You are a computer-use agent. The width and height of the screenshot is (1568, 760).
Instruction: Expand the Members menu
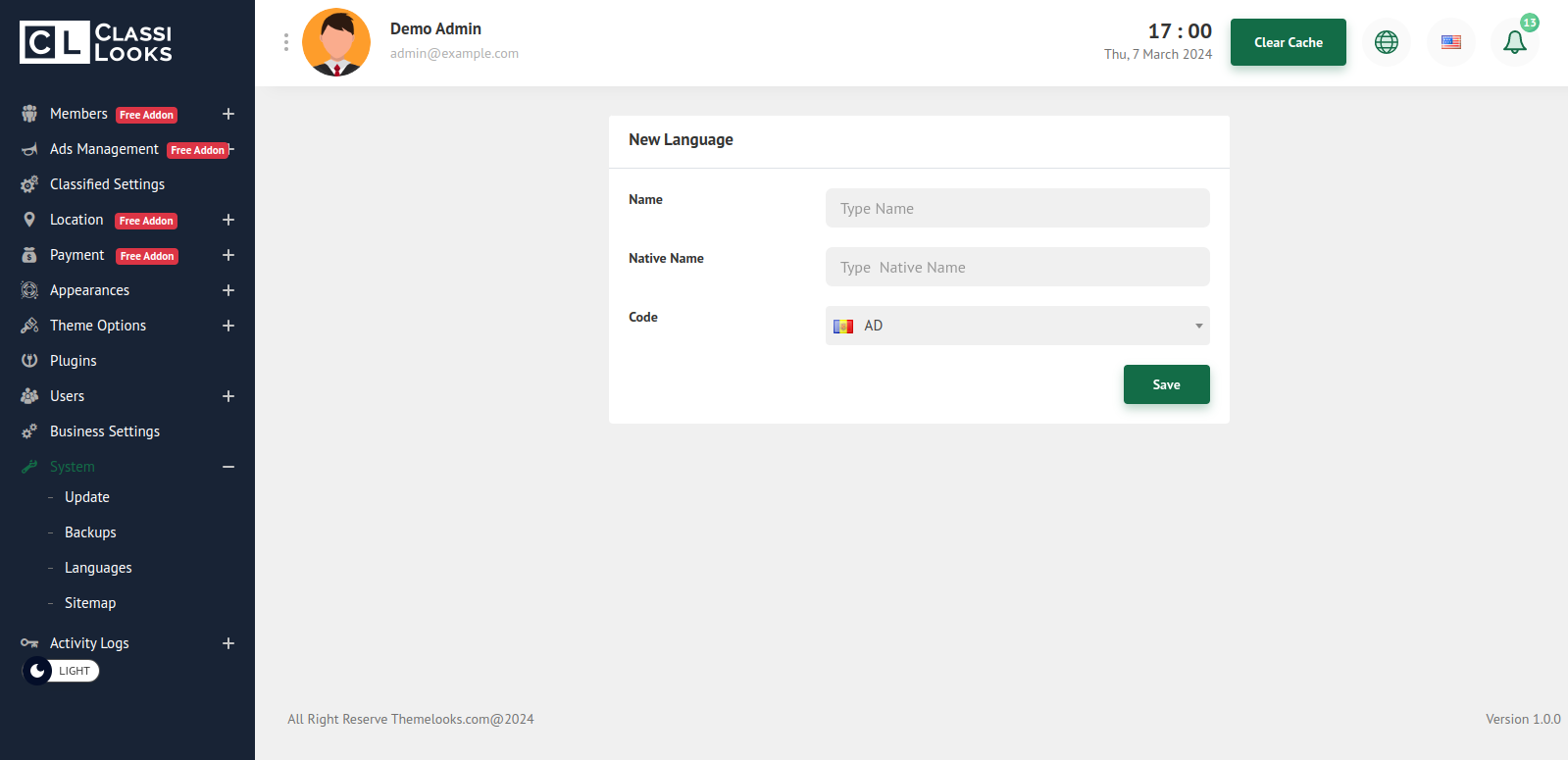pos(228,114)
